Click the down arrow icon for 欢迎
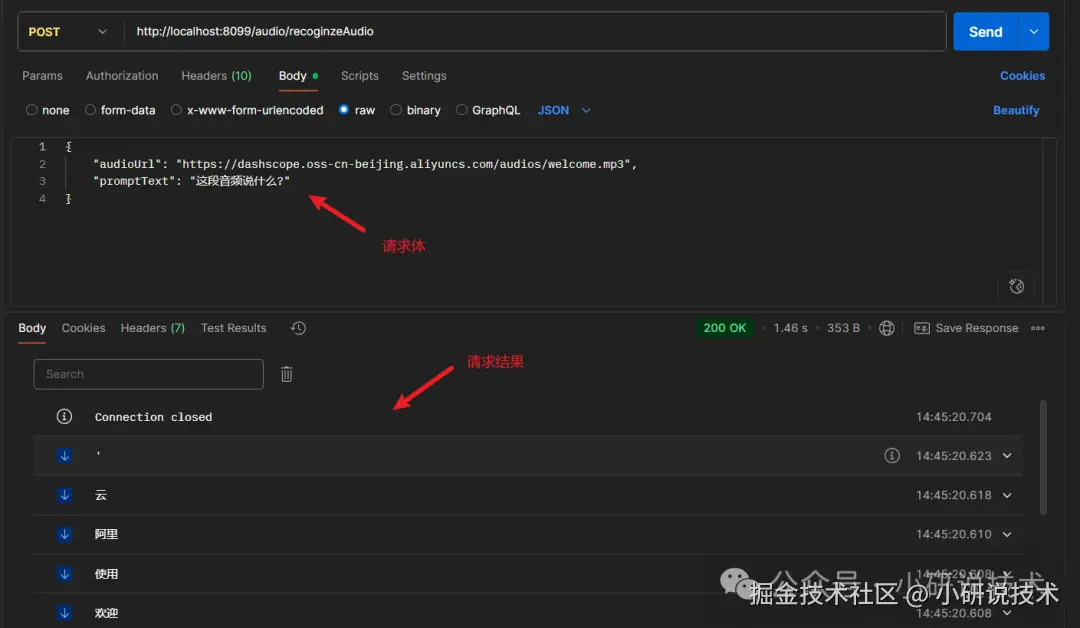This screenshot has width=1080, height=628. 64,613
